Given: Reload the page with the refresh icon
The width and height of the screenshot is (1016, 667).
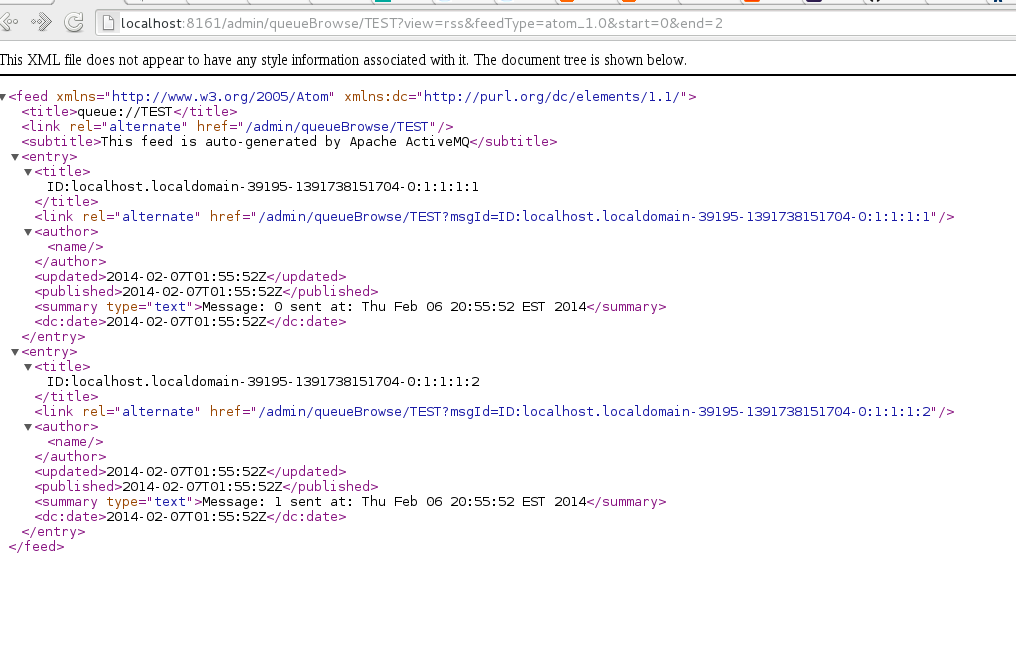Looking at the screenshot, I should click(74, 23).
